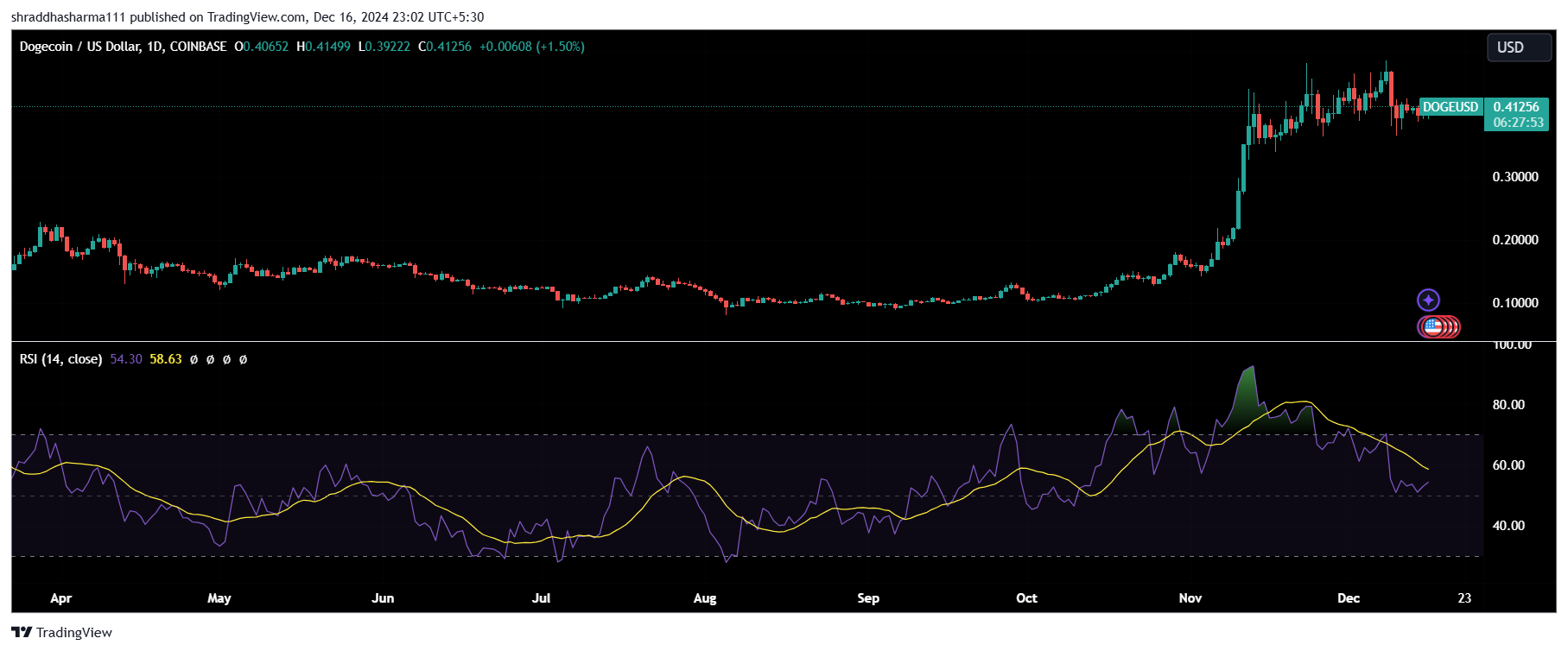Screen dimensions: 1568x651
Task: Click the Jul label on time axis
Action: click(541, 598)
